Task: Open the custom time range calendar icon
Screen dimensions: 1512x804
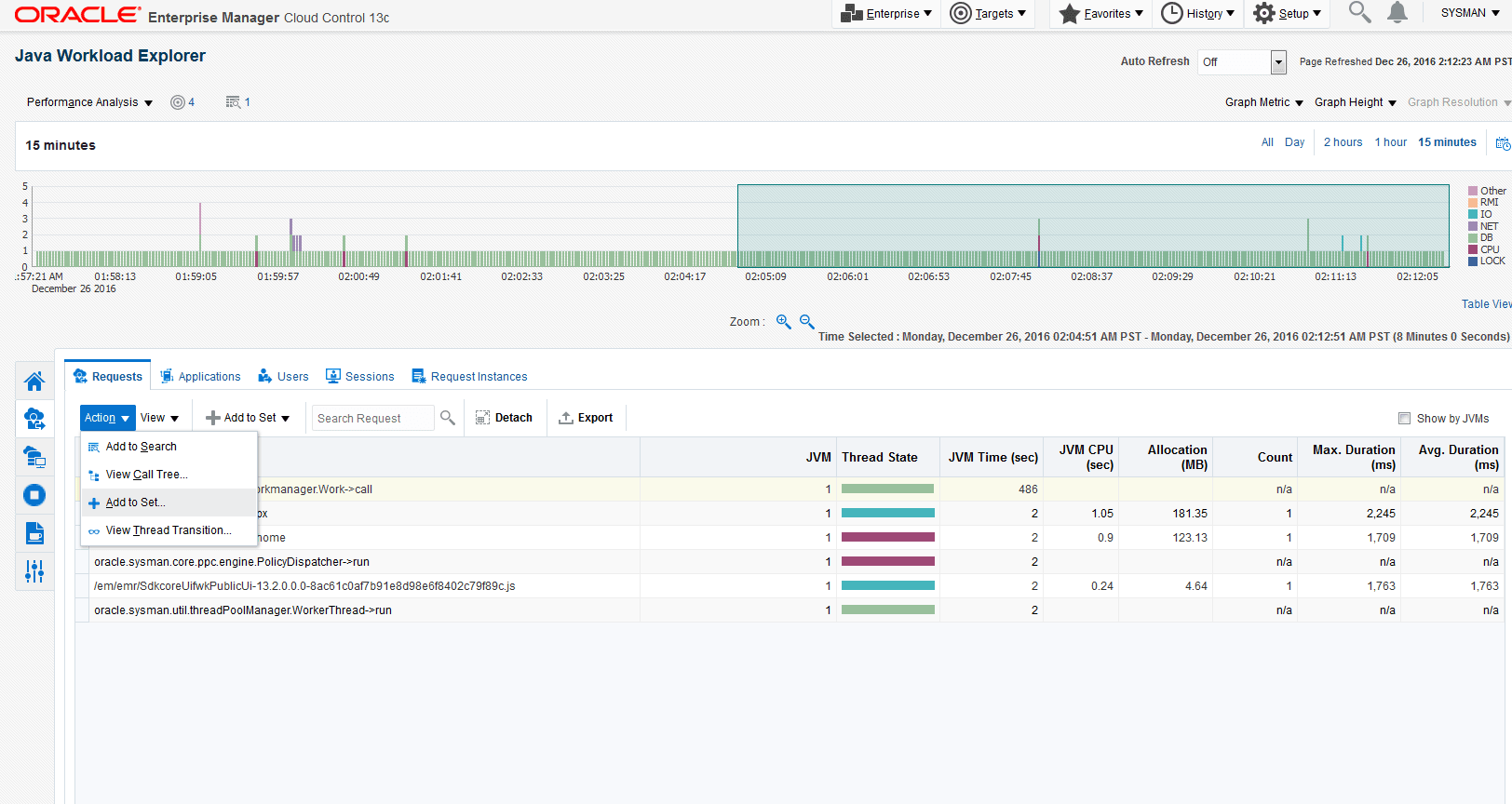Action: 1502,143
